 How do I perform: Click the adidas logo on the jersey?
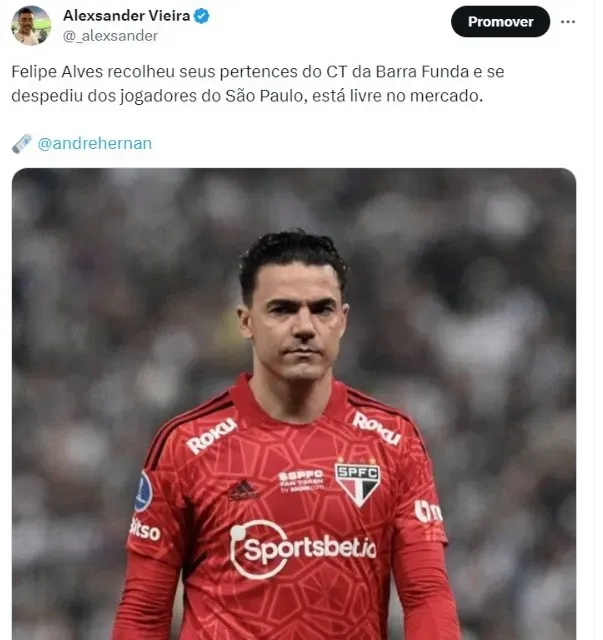pyautogui.click(x=243, y=491)
